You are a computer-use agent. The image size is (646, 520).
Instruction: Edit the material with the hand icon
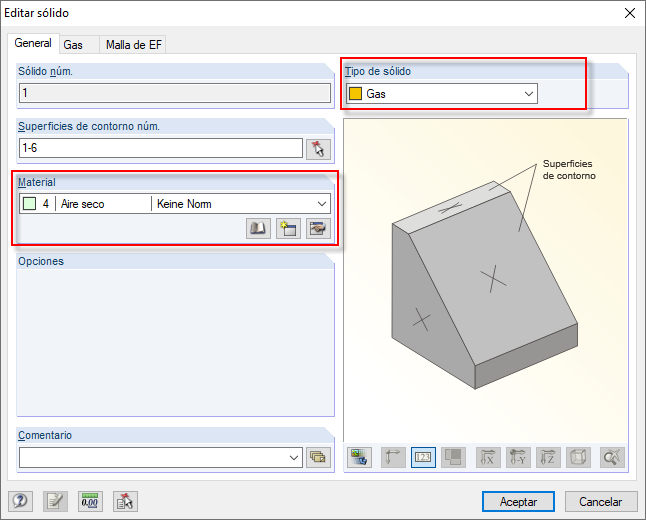coord(318,229)
